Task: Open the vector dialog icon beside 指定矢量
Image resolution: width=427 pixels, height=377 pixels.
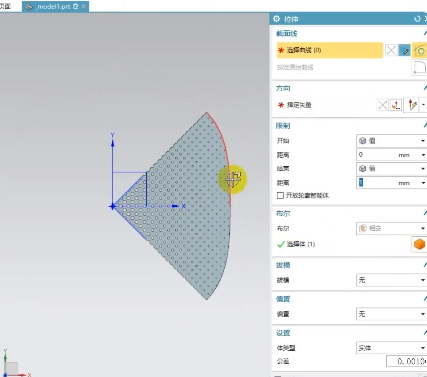Action: (396, 105)
